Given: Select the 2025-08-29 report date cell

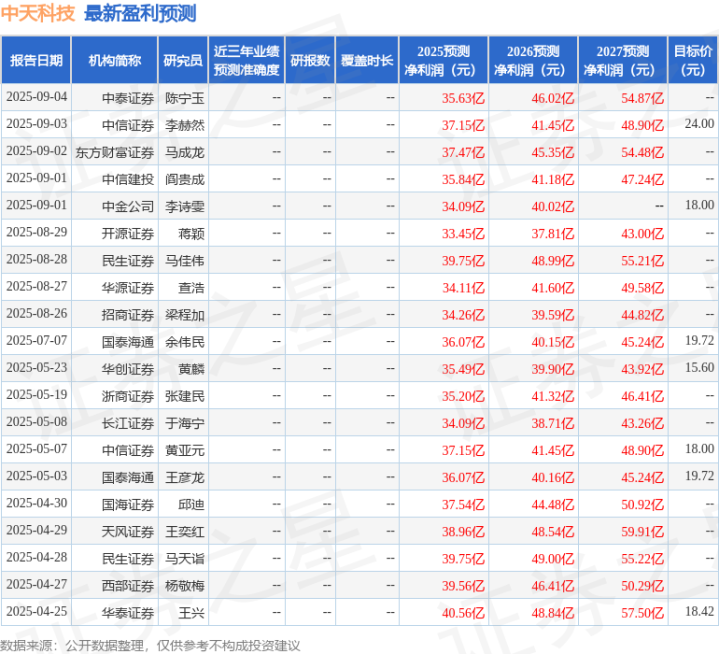Looking at the screenshot, I should coord(36,233).
